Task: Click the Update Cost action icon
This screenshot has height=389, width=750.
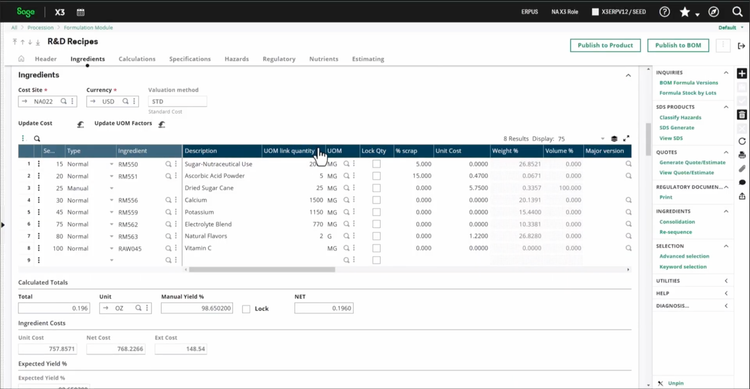Action: (x=80, y=124)
